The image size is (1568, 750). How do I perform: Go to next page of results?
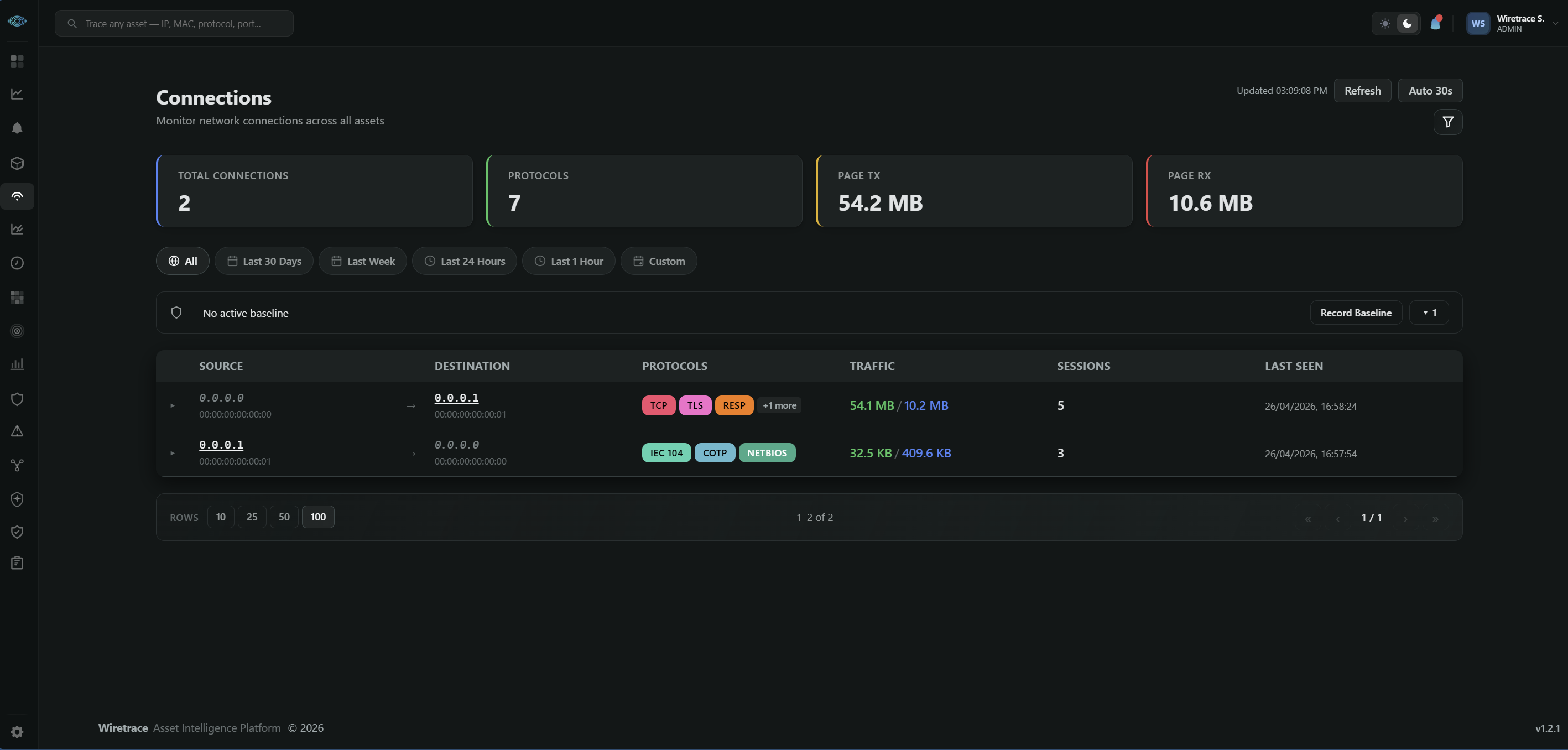coord(1405,518)
